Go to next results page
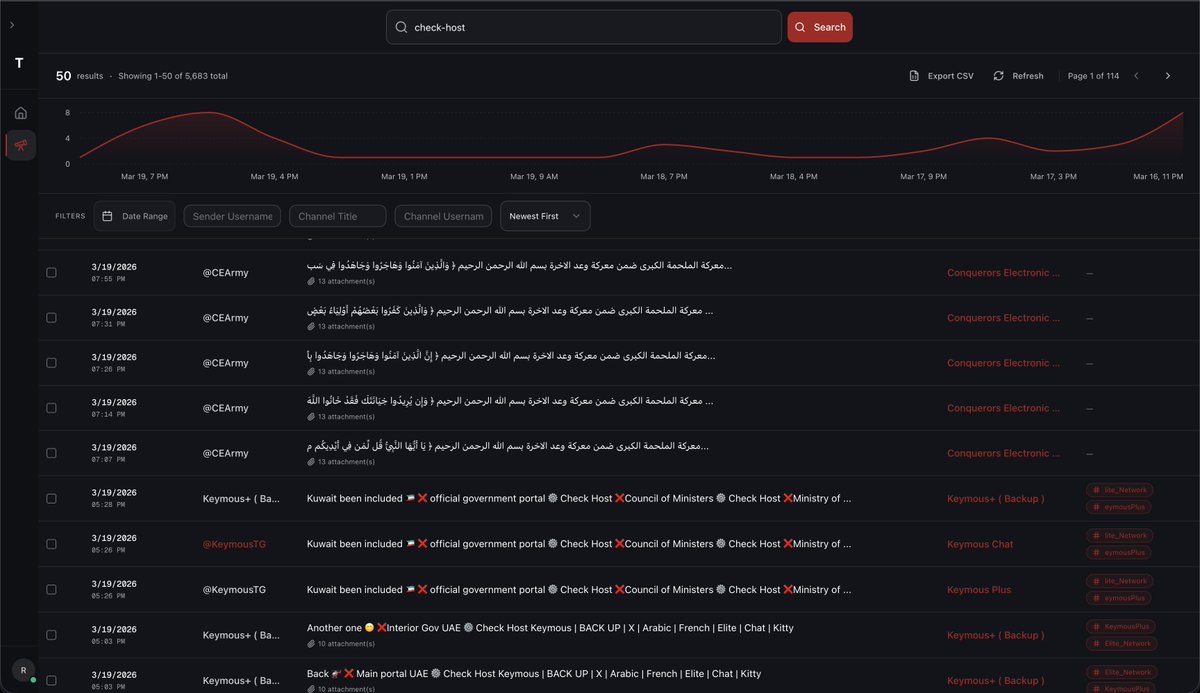 pyautogui.click(x=1167, y=76)
